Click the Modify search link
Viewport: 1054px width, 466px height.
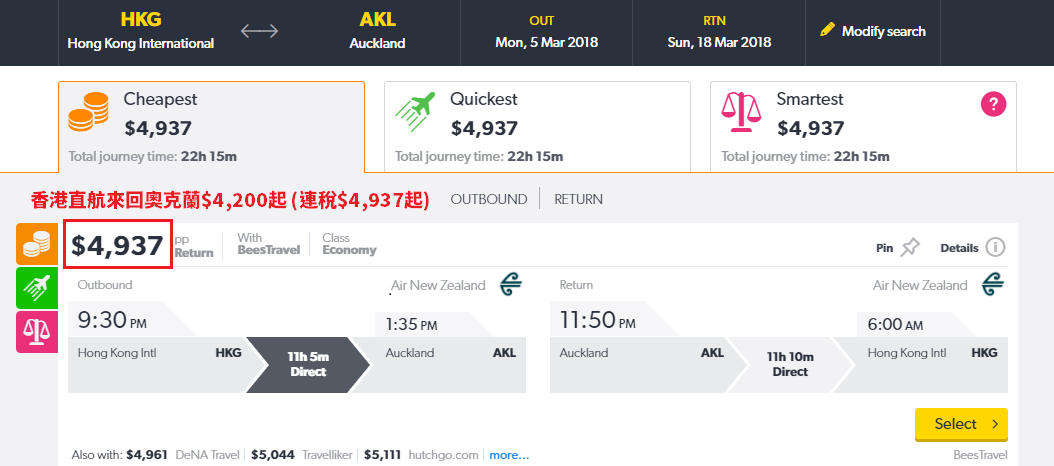point(883,31)
